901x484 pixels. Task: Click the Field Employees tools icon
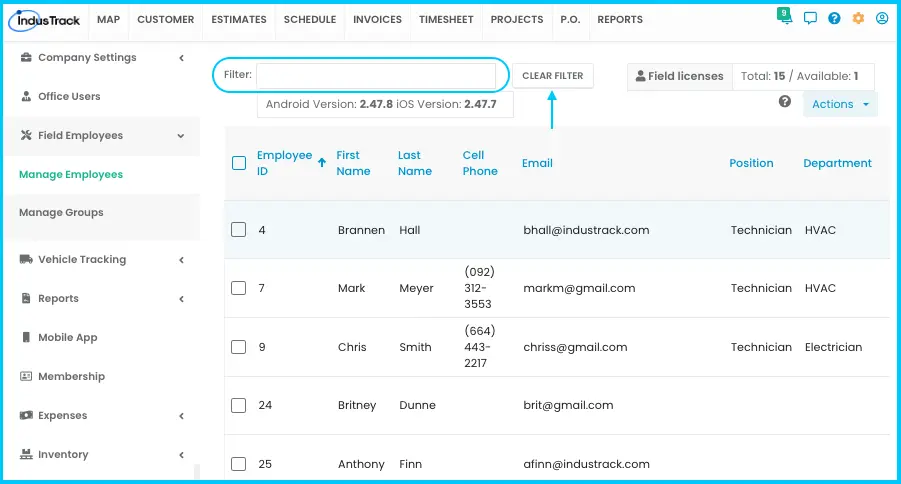point(26,135)
